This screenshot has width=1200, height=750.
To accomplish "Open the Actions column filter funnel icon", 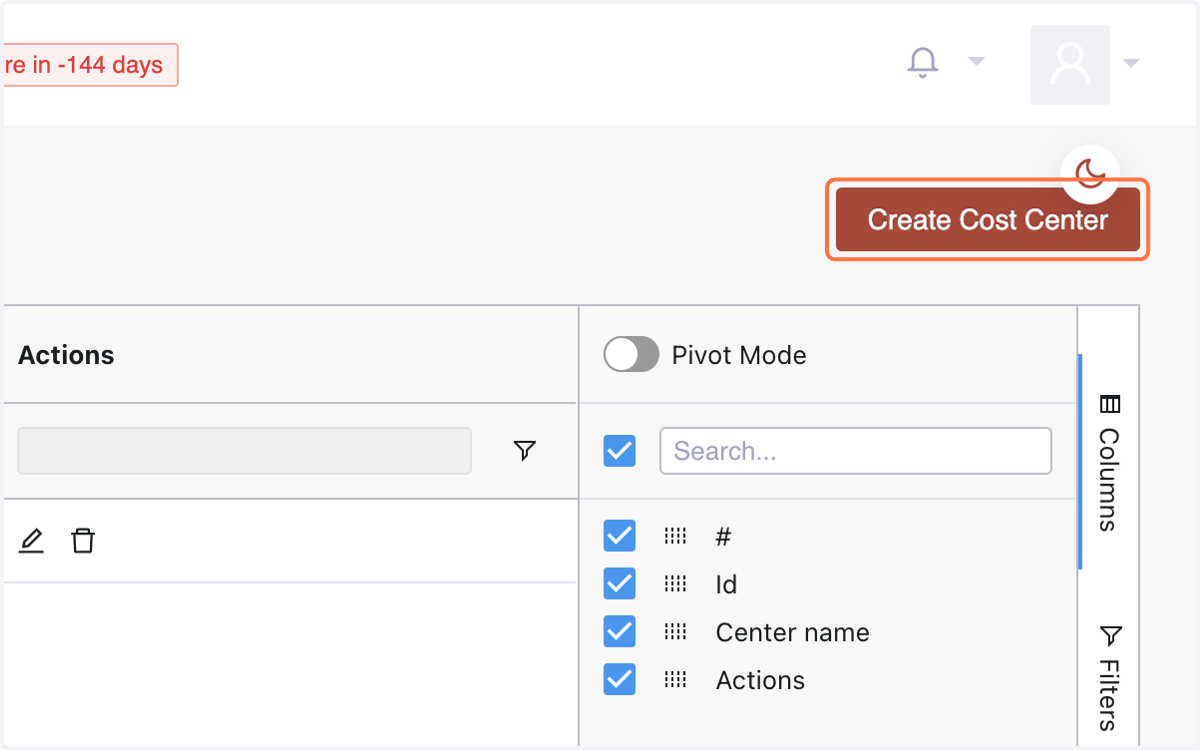I will tap(524, 451).
